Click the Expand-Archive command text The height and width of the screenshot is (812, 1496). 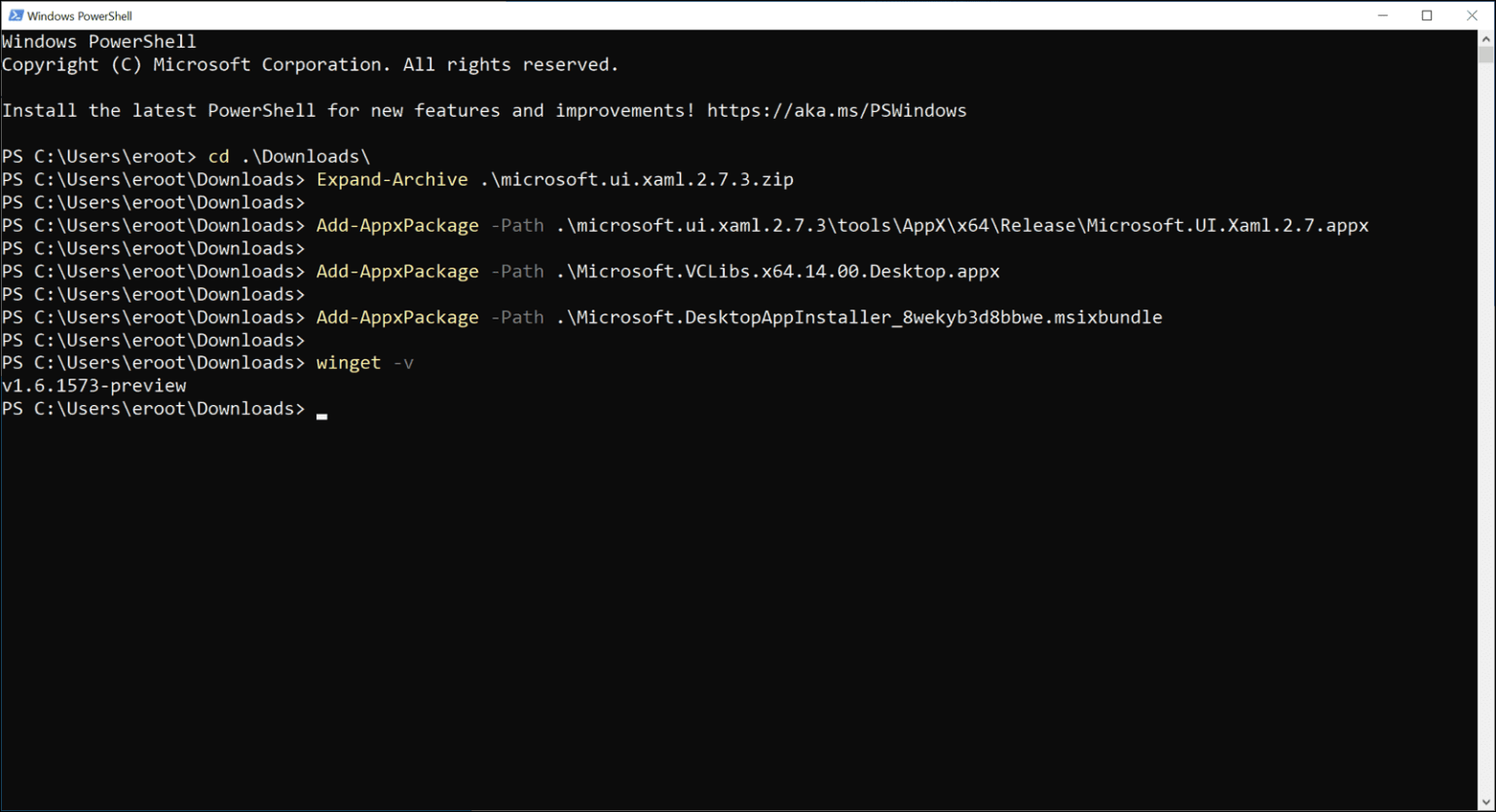[393, 180]
